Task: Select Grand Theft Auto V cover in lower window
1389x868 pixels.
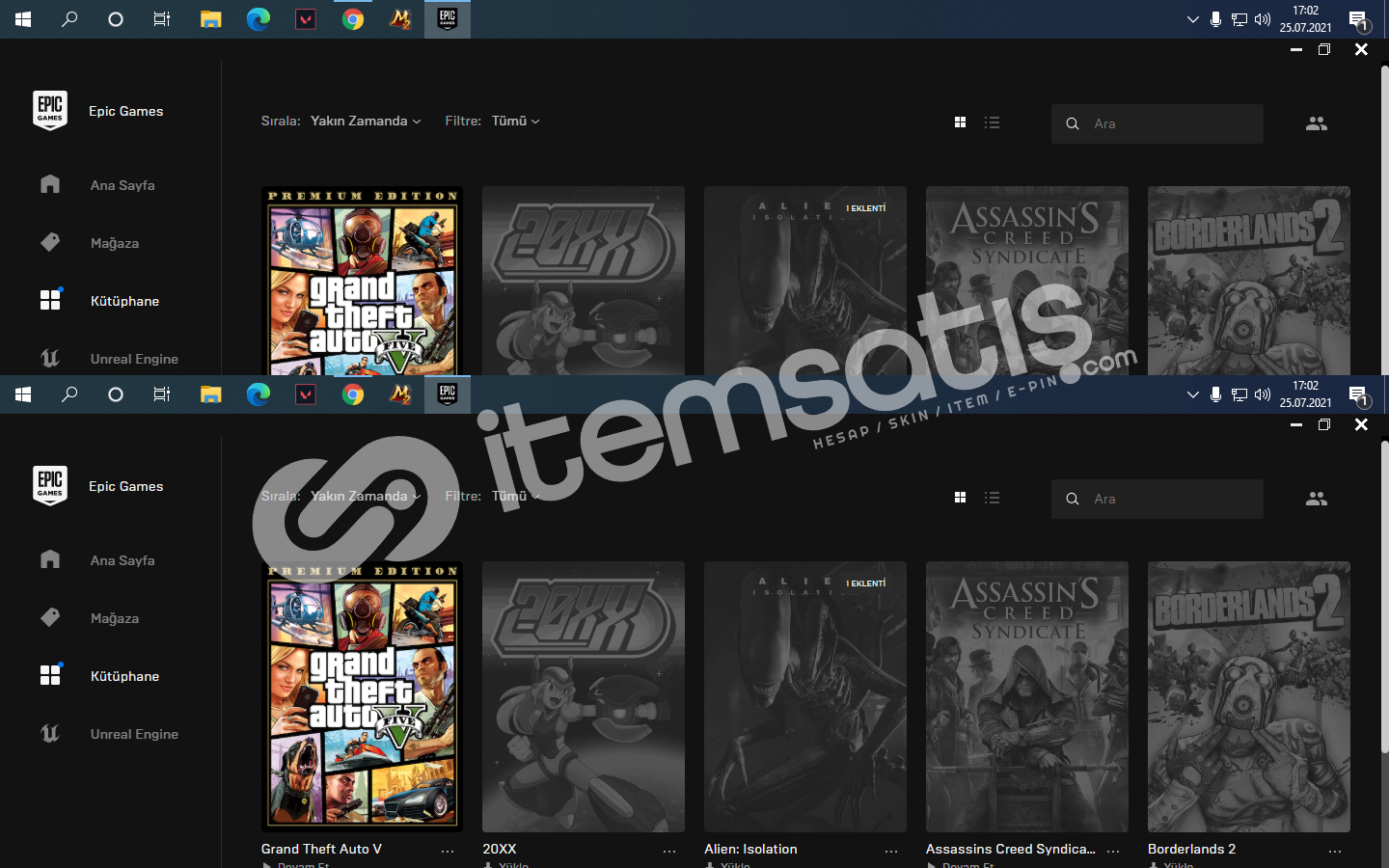Action: [362, 696]
